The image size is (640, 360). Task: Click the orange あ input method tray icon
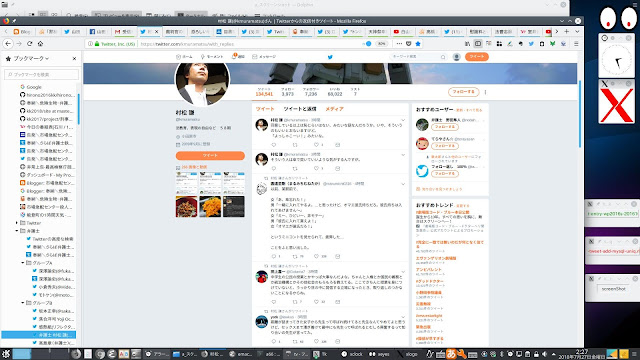point(451,353)
